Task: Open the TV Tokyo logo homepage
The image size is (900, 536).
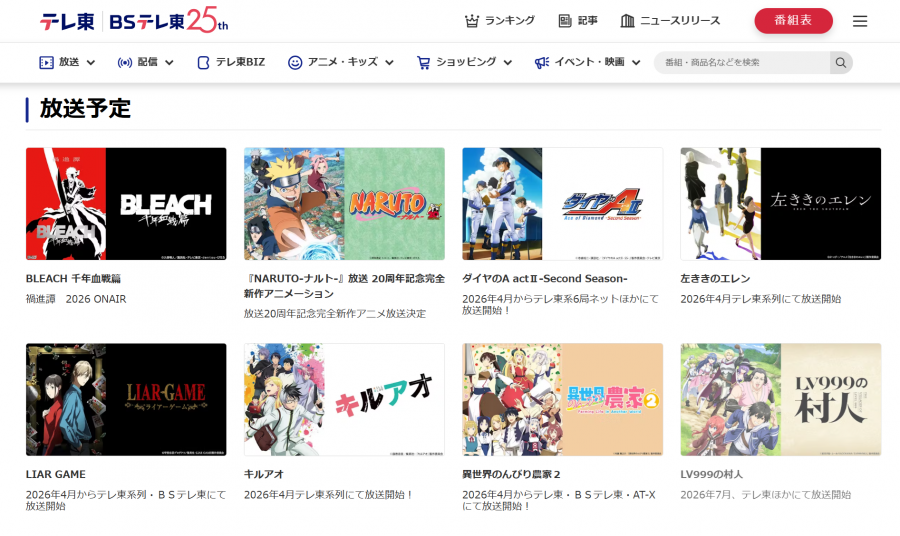Action: [x=67, y=21]
